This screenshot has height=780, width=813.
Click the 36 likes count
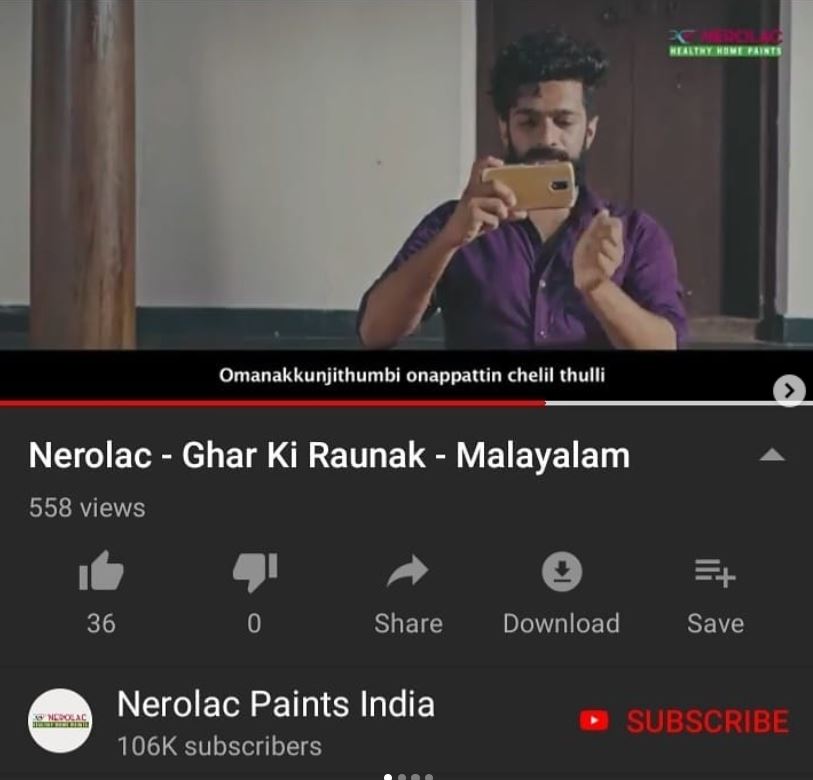pos(101,623)
